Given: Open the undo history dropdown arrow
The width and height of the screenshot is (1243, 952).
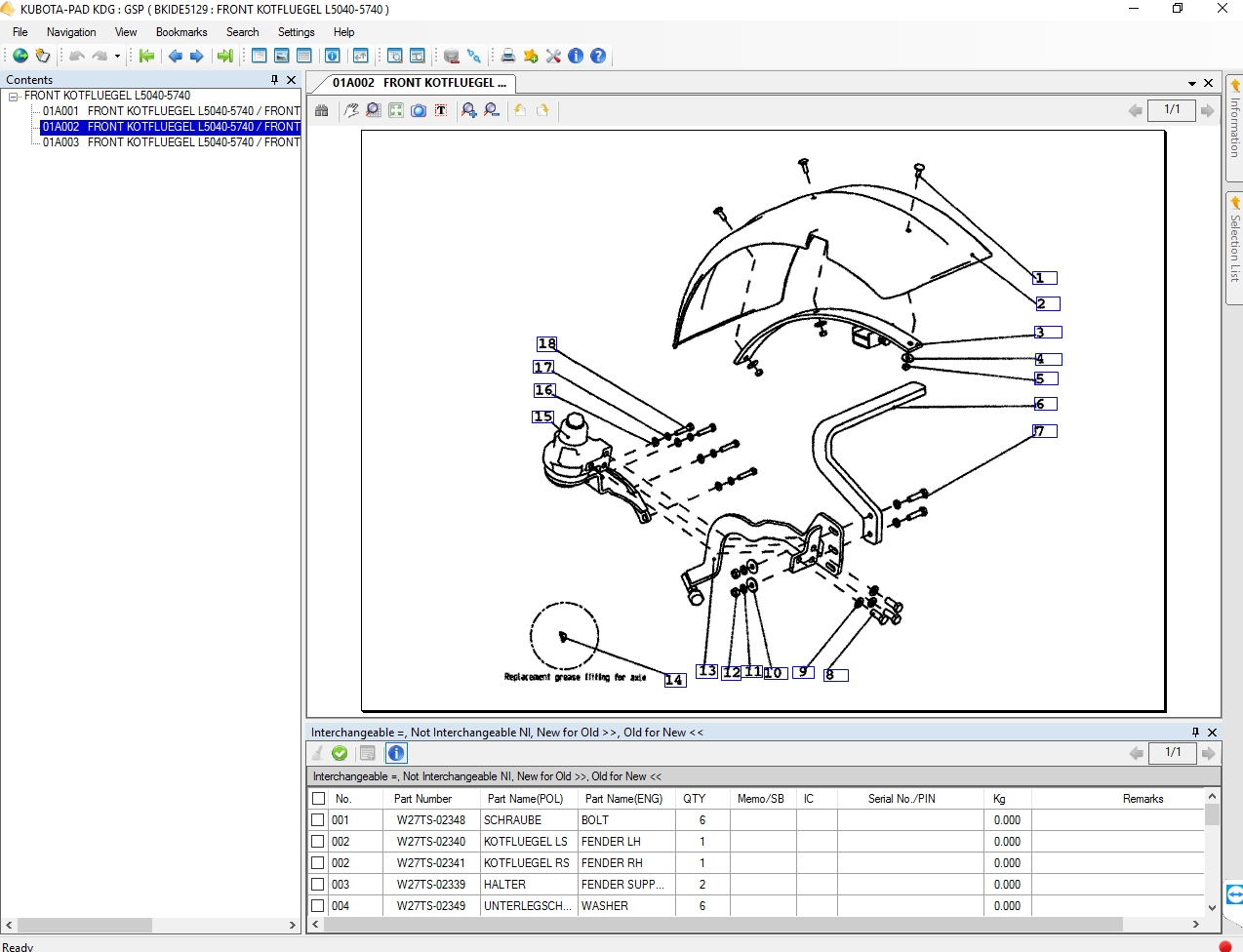Looking at the screenshot, I should click(x=117, y=56).
